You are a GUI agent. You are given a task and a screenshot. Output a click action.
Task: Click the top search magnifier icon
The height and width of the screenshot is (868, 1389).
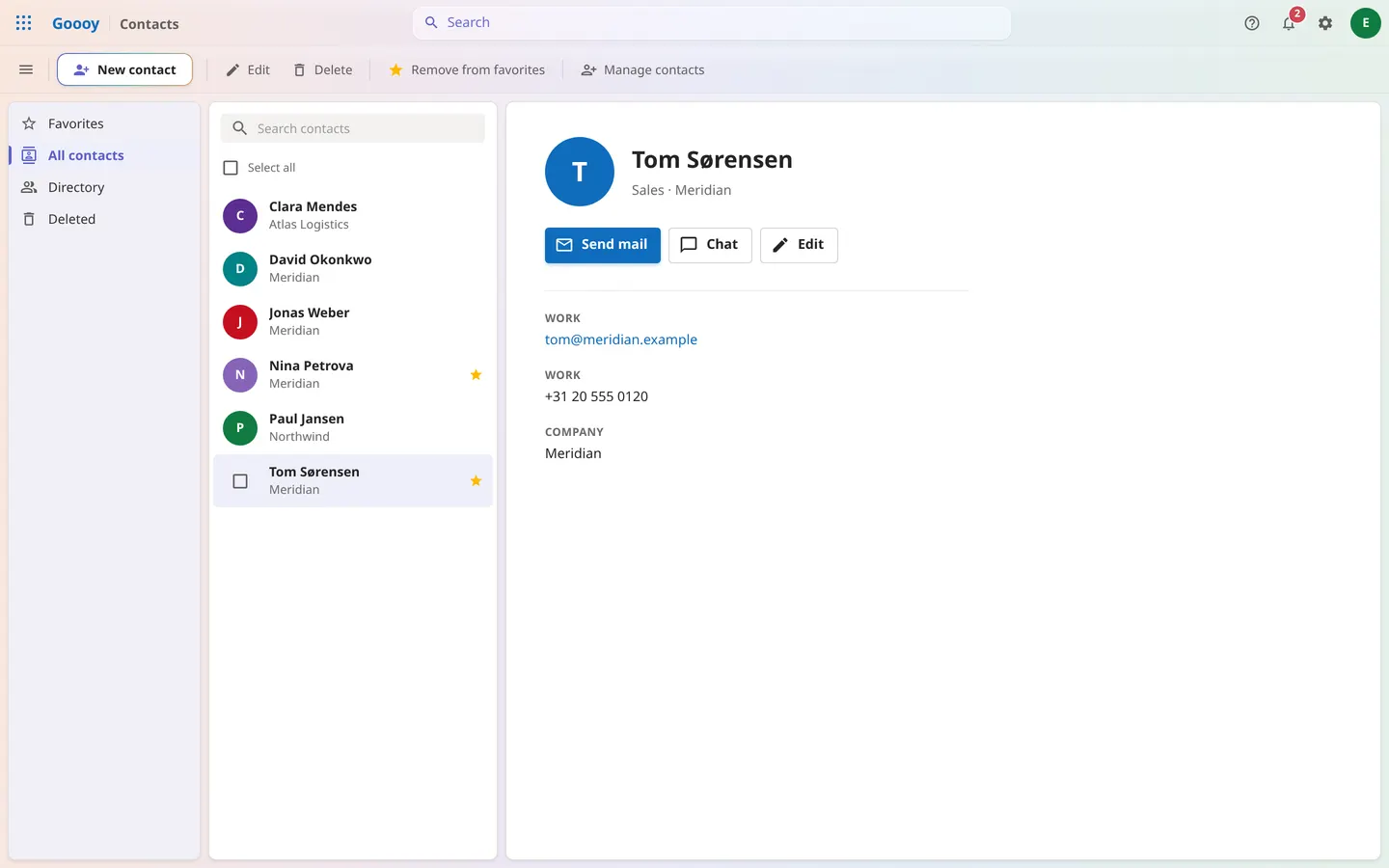point(431,22)
